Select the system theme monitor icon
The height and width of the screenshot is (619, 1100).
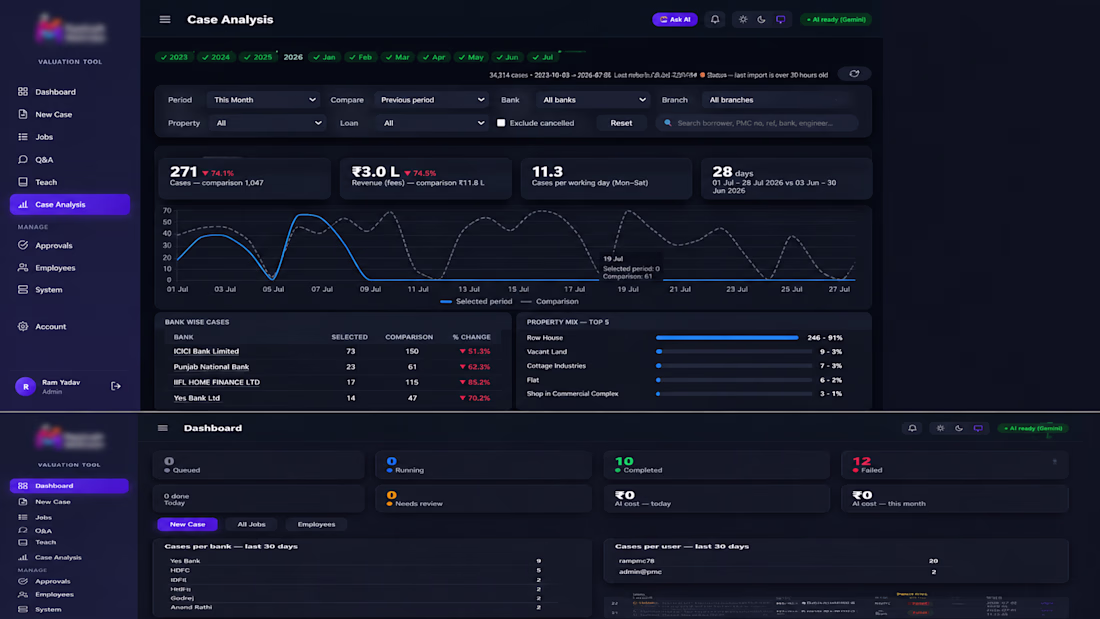(780, 20)
